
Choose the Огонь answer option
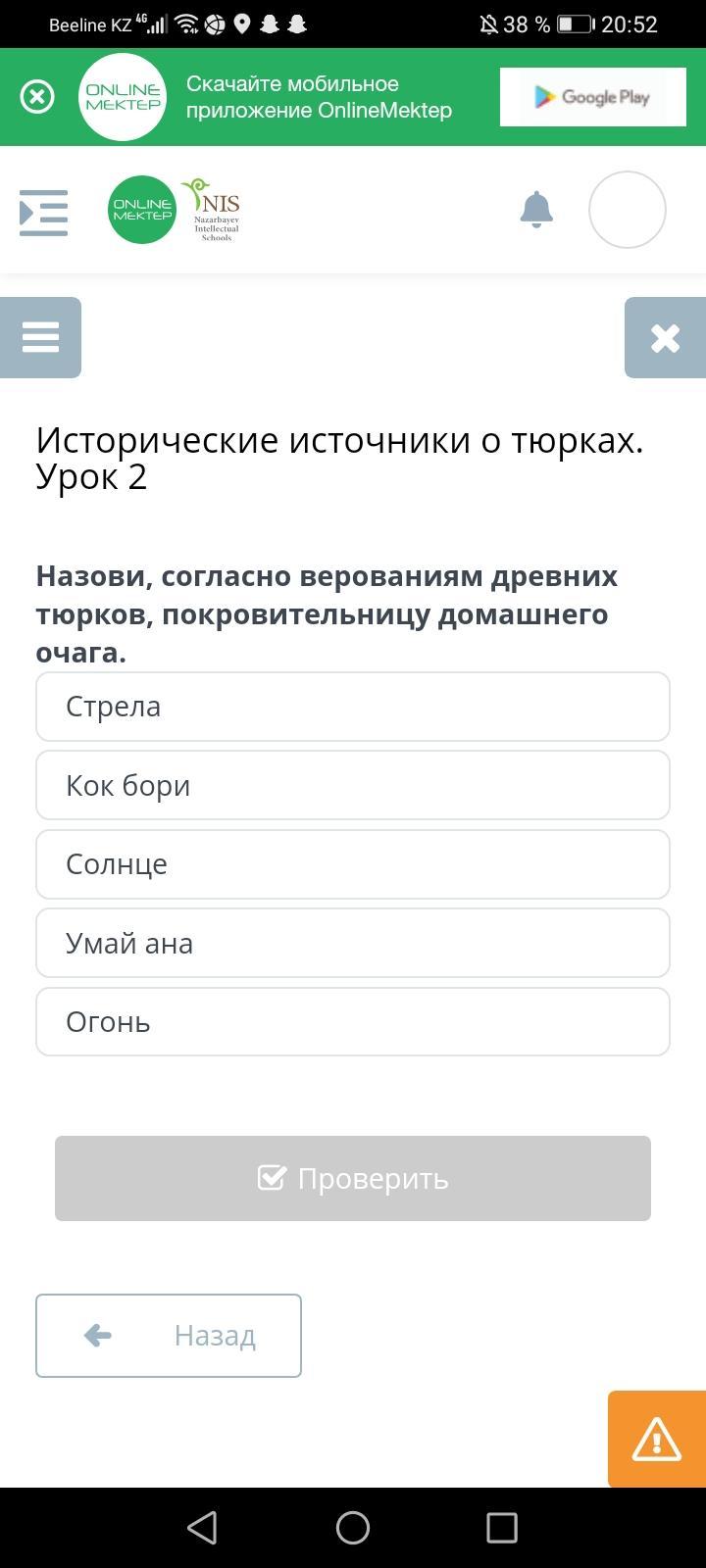pyautogui.click(x=353, y=1022)
